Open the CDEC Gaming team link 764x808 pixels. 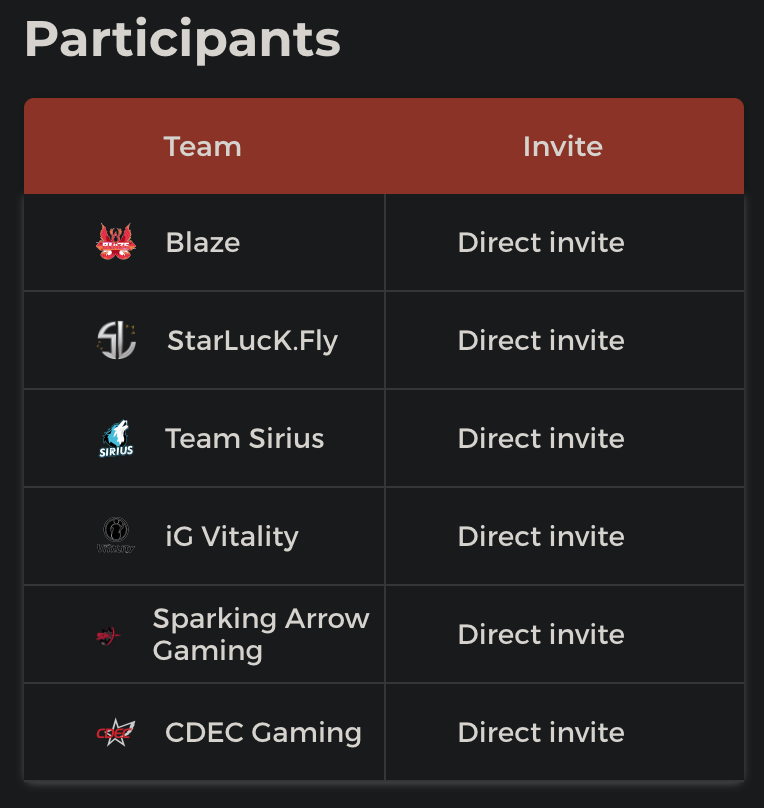[263, 732]
